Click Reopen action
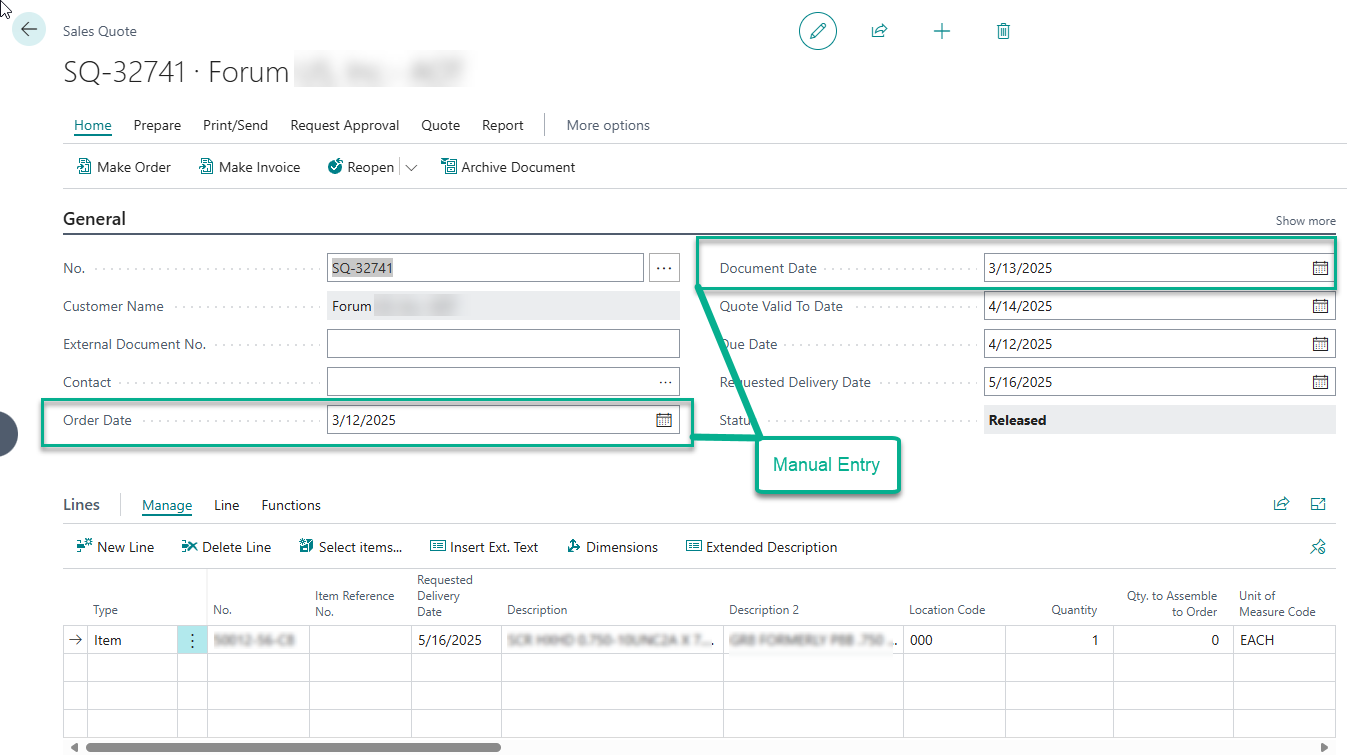Screen dimensions: 1347x756 [361, 167]
